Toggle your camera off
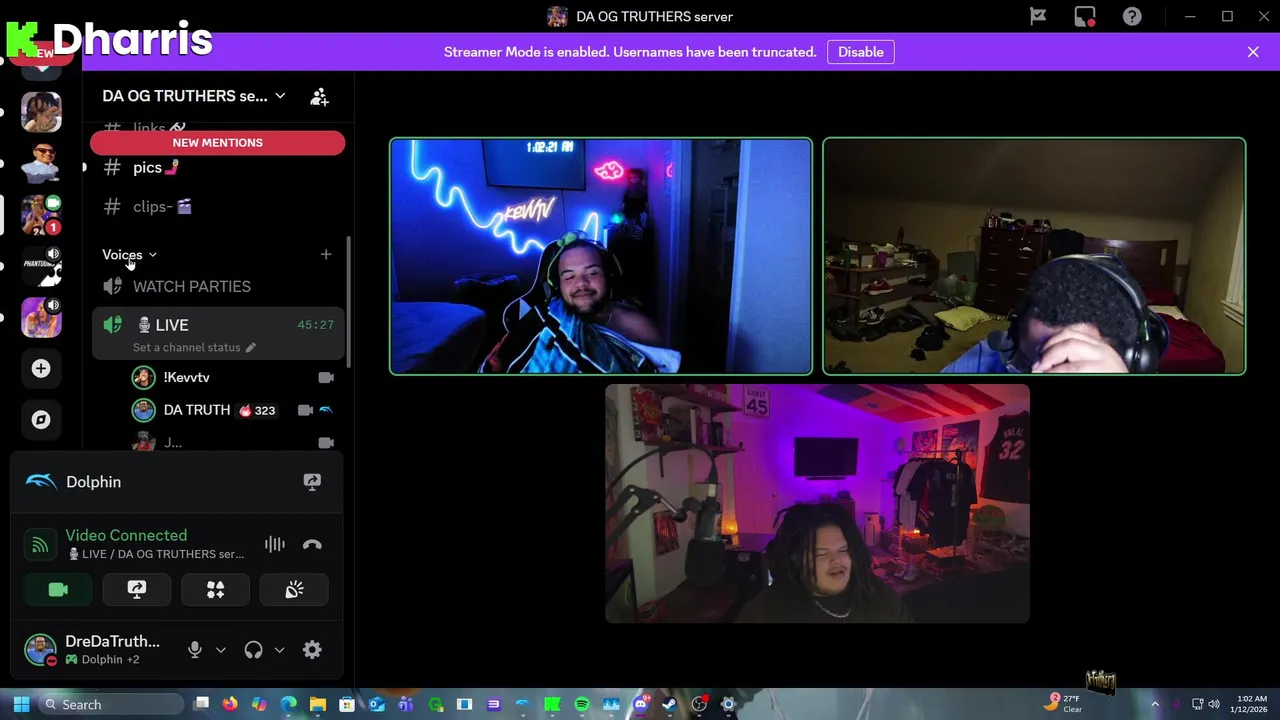Screen dimensions: 1280x720 coord(58,590)
